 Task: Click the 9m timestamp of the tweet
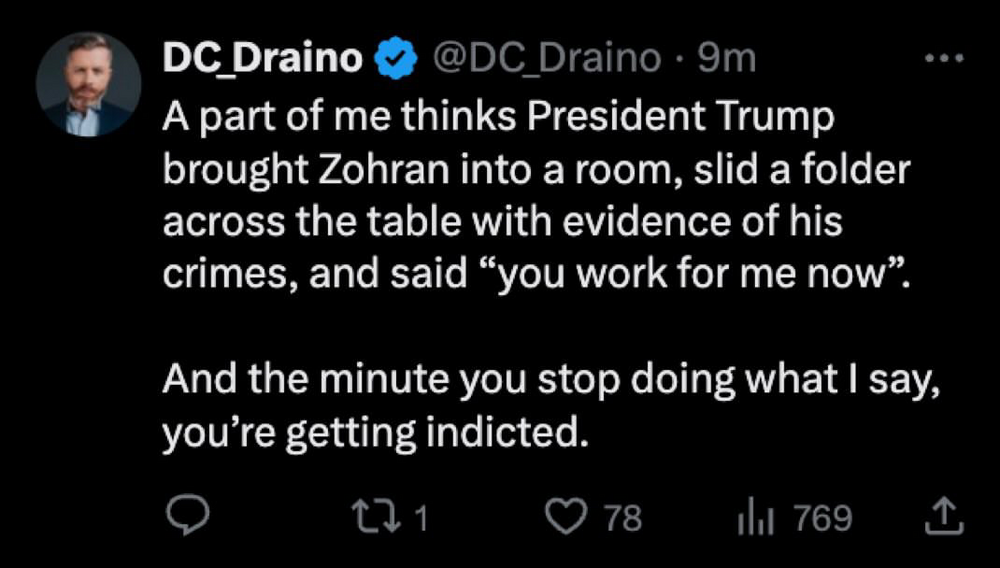click(x=726, y=60)
